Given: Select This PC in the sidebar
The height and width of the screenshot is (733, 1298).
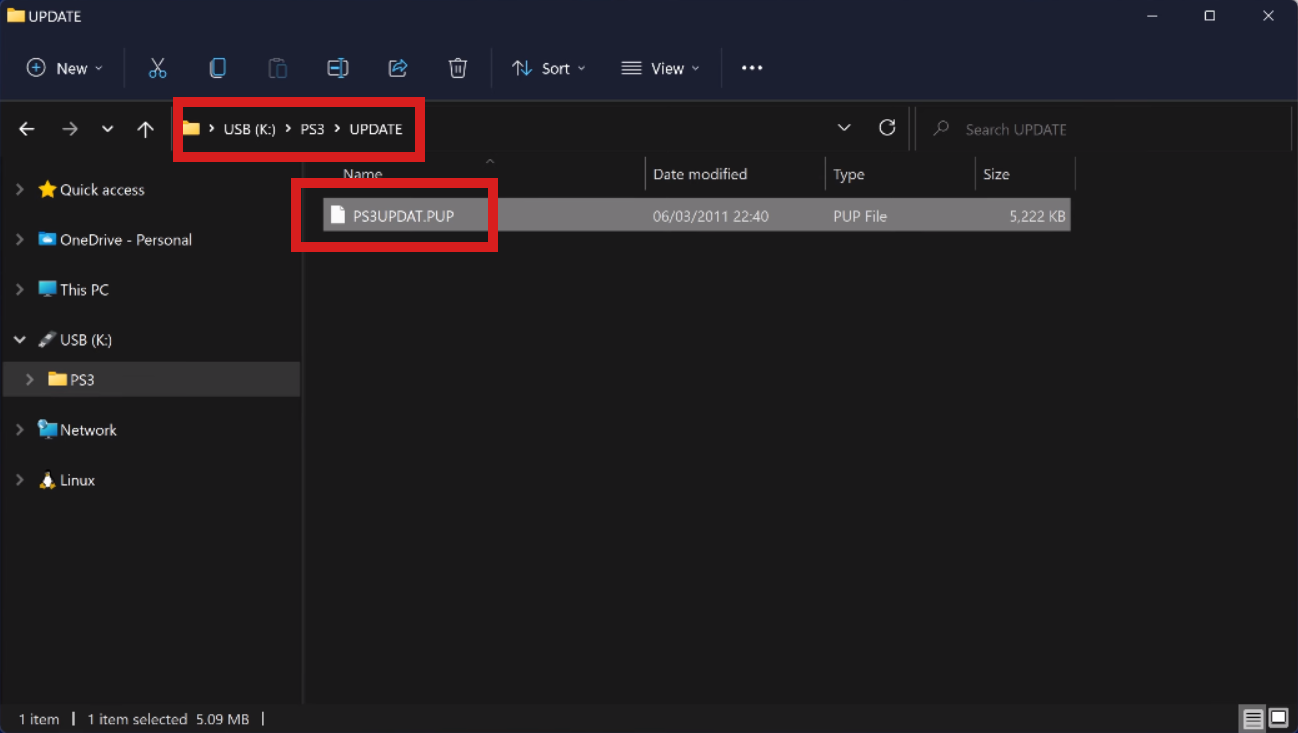Looking at the screenshot, I should click(84, 290).
